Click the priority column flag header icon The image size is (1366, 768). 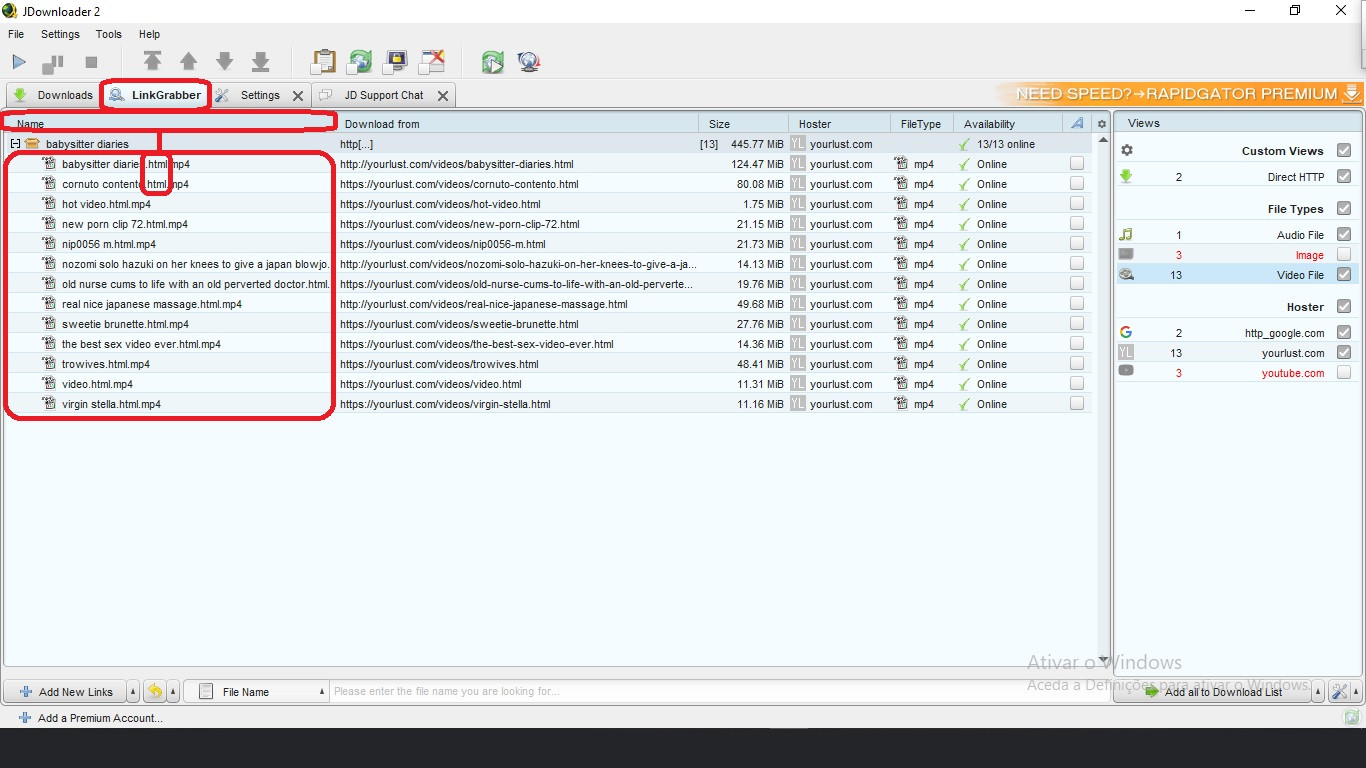point(1076,123)
